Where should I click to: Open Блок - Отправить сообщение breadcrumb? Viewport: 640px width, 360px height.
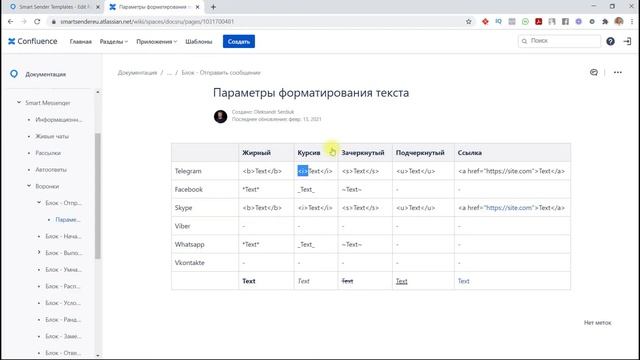pyautogui.click(x=221, y=73)
